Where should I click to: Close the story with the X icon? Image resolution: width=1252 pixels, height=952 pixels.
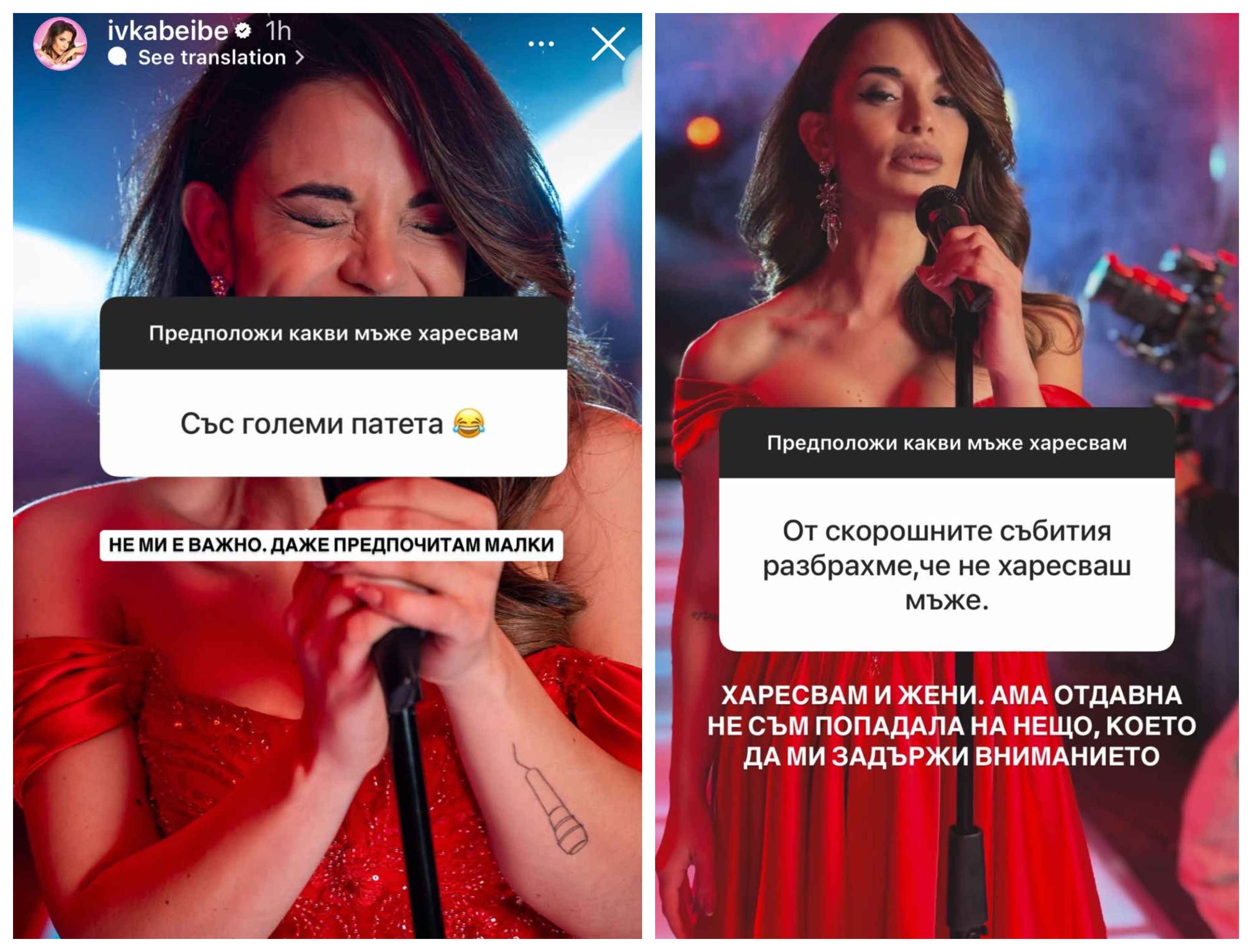608,44
